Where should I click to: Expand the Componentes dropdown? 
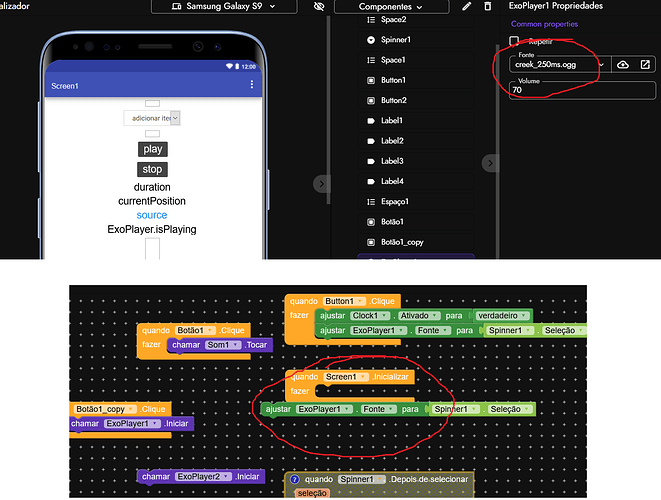click(x=391, y=7)
